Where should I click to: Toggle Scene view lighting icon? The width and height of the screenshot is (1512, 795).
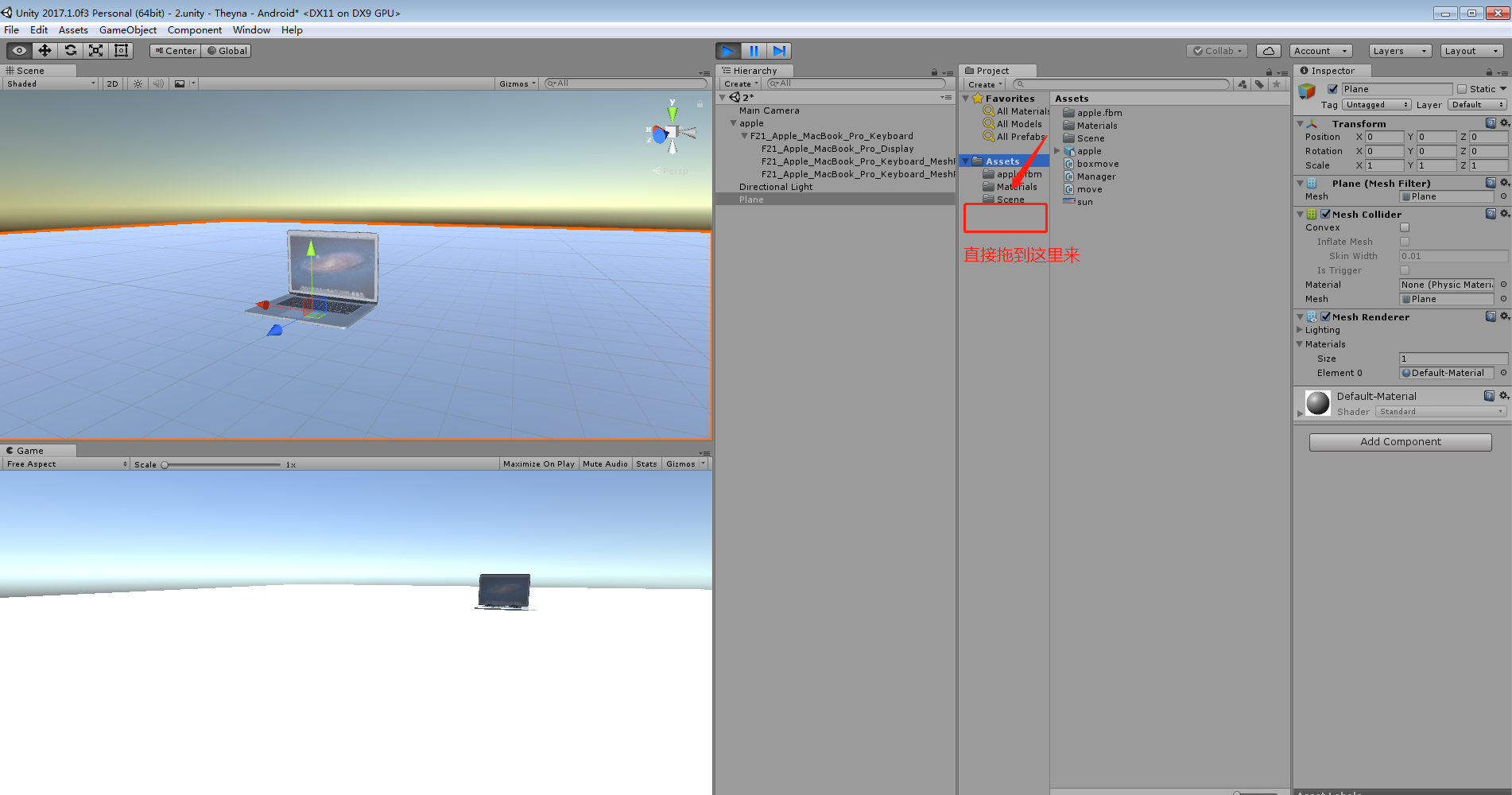pyautogui.click(x=137, y=83)
